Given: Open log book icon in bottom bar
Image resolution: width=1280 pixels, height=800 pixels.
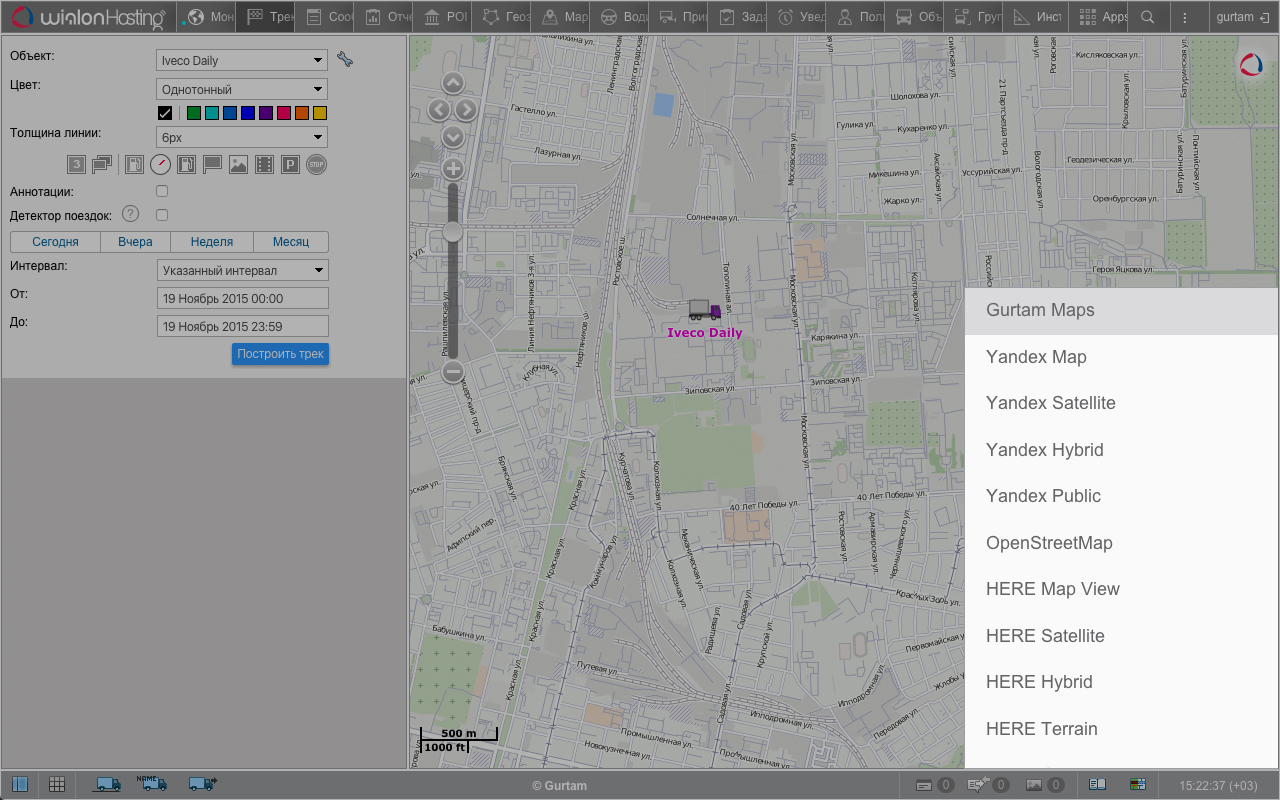Looking at the screenshot, I should [x=1097, y=785].
